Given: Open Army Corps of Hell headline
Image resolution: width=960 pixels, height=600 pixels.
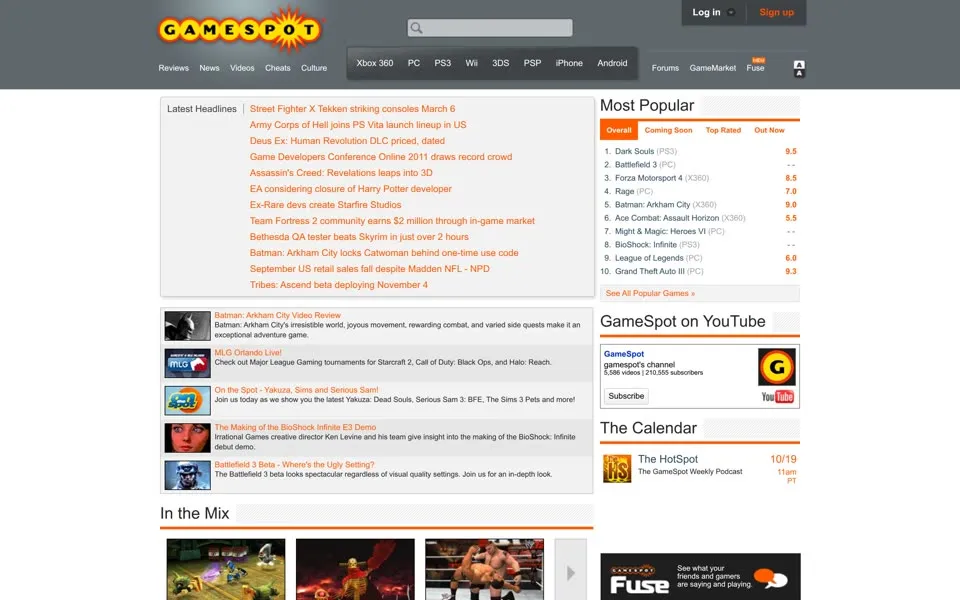Looking at the screenshot, I should pos(358,125).
